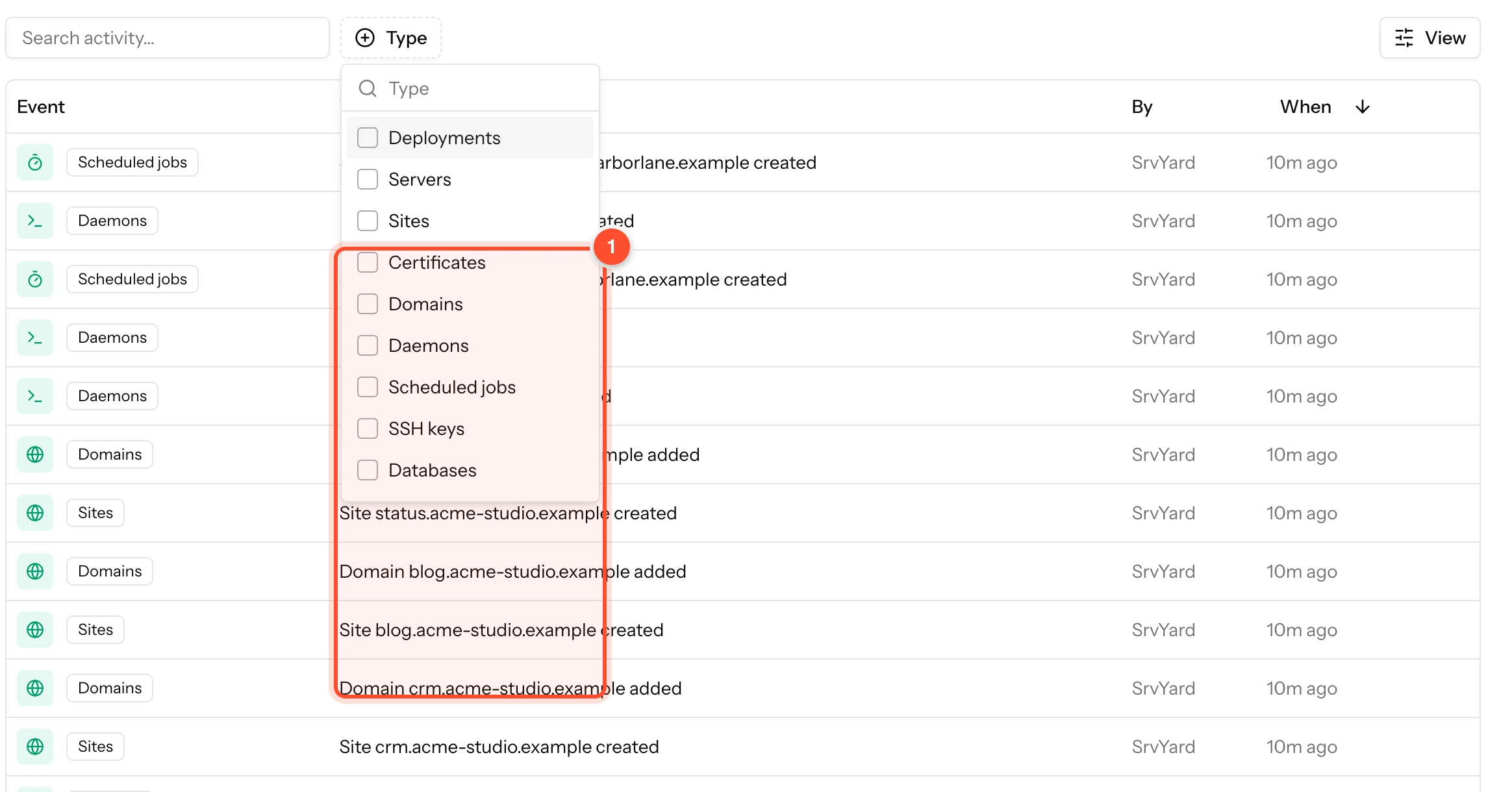1512x792 pixels.
Task: Tick the Databases filter checkbox
Action: click(368, 470)
